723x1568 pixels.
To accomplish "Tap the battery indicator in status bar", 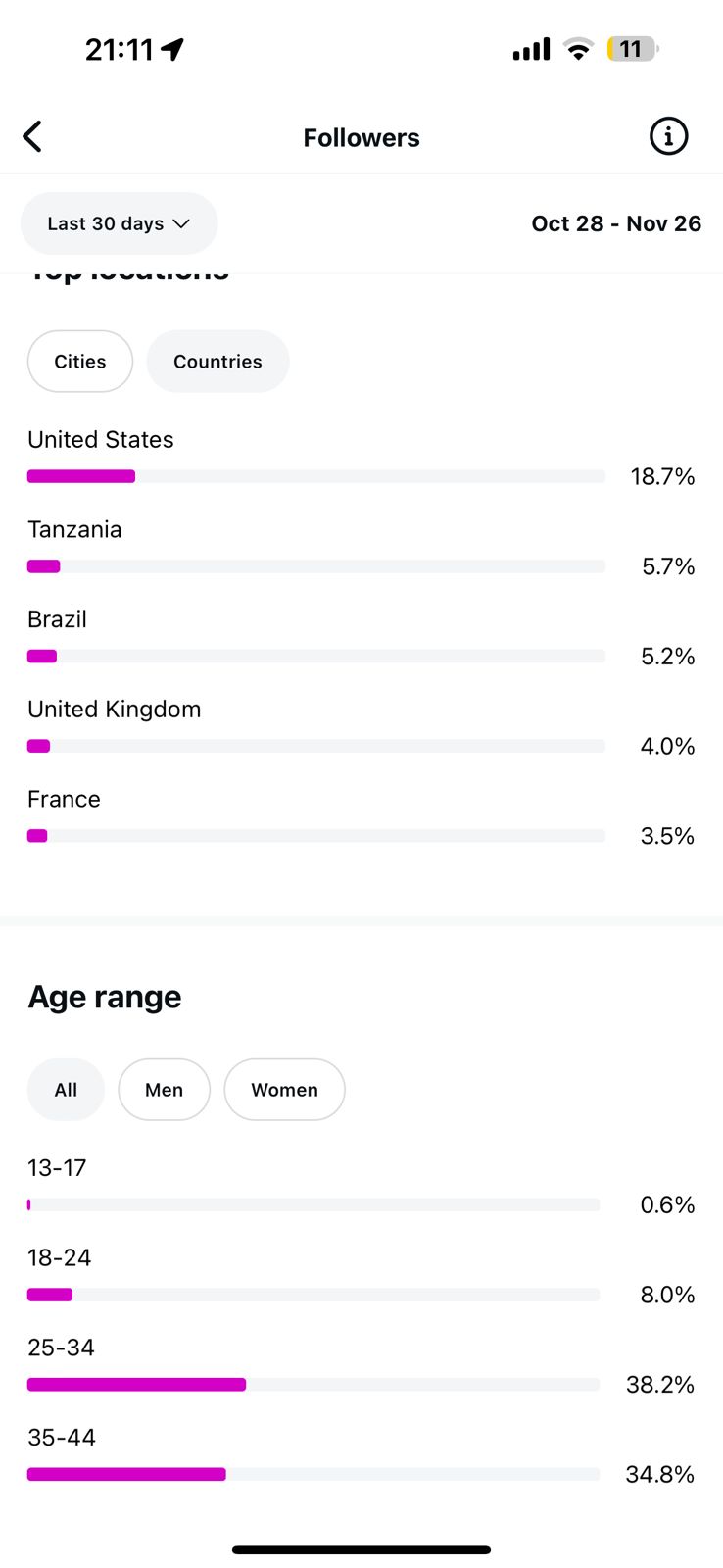I will click(632, 49).
